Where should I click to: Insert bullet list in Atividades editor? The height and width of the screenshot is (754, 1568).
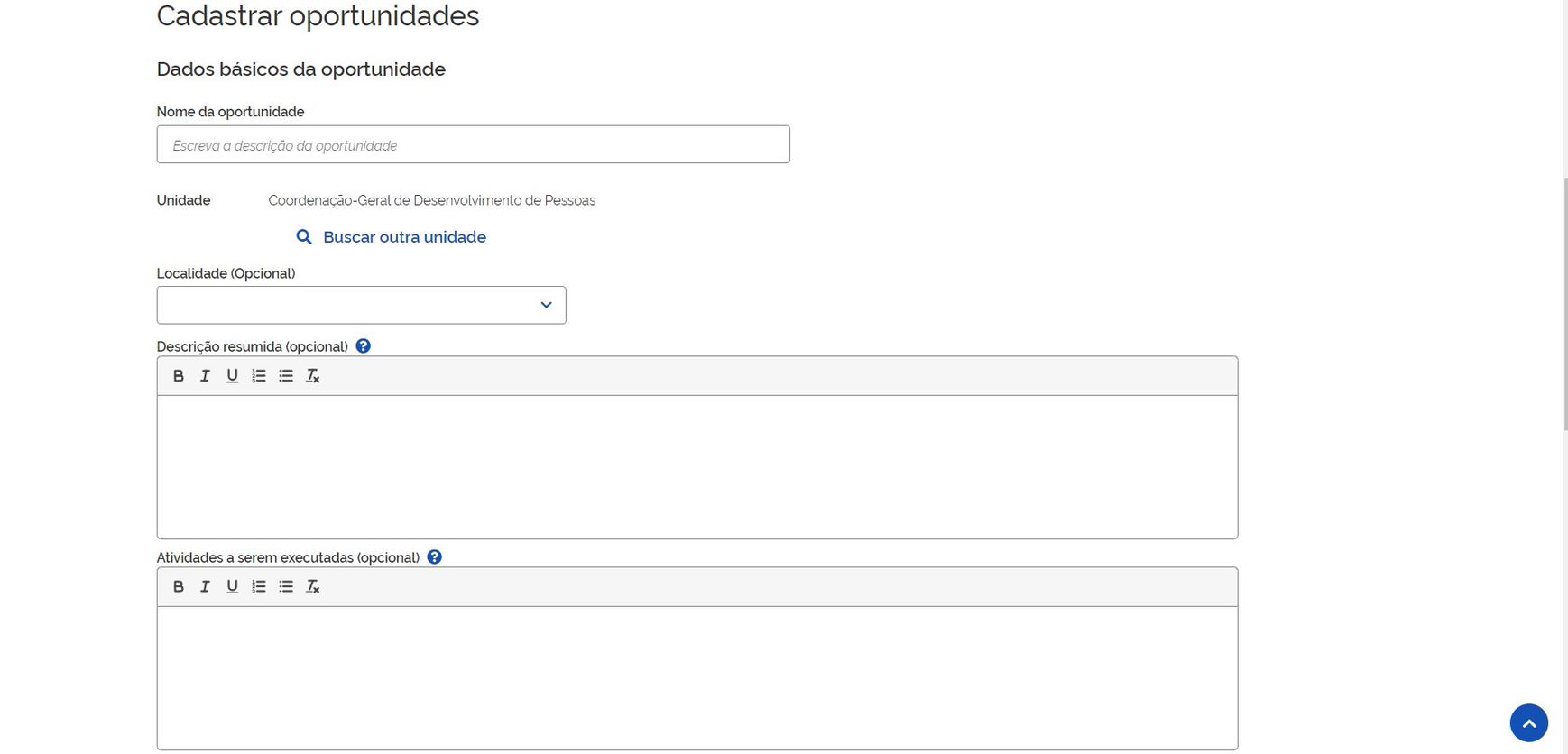(286, 587)
